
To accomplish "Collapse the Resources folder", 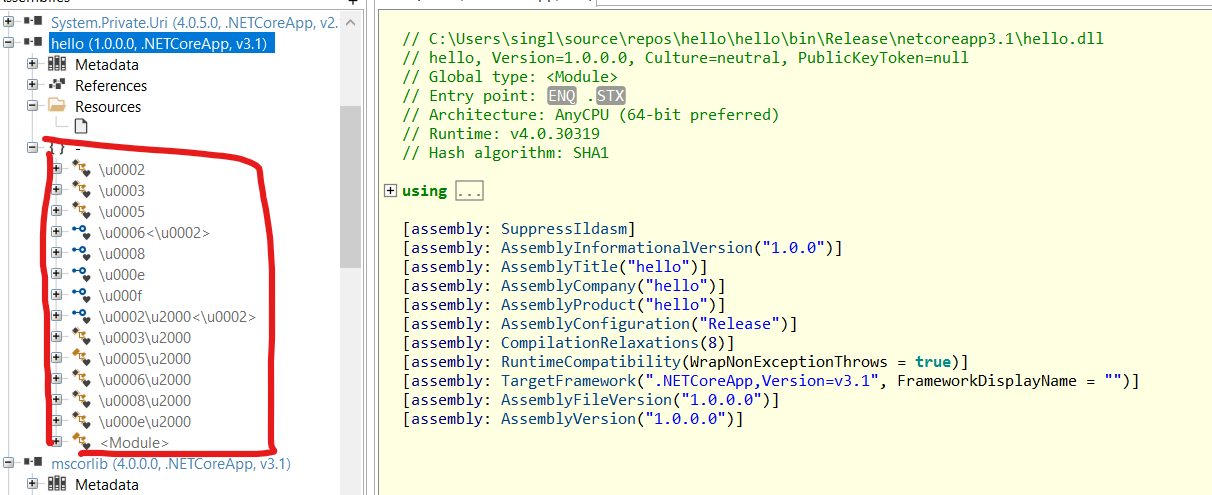I will pyautogui.click(x=33, y=105).
